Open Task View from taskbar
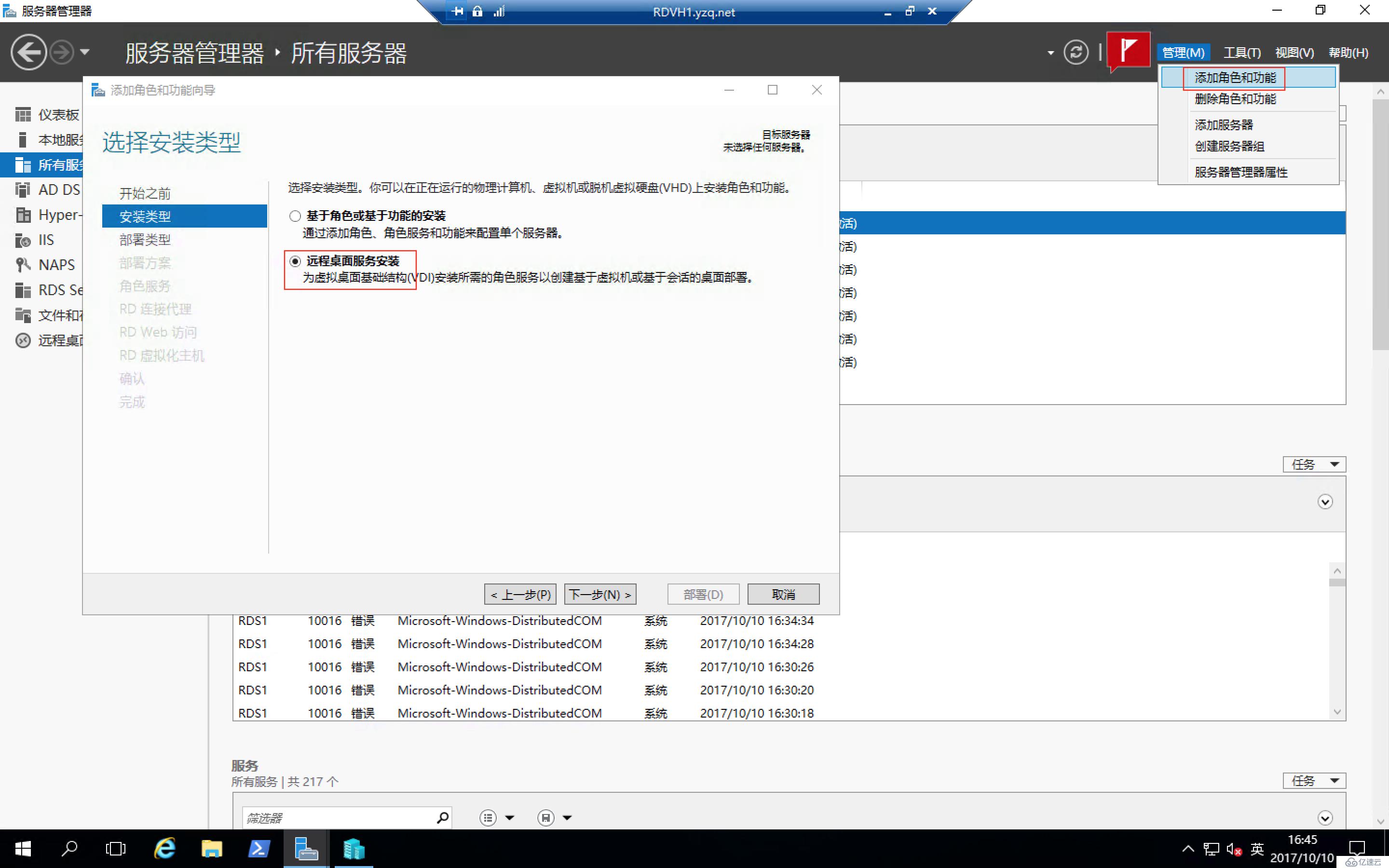This screenshot has width=1389, height=868. click(x=116, y=849)
